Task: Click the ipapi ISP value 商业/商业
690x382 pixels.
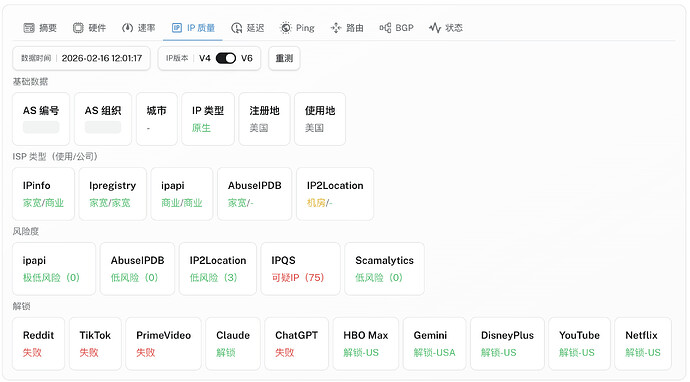Action: pos(182,203)
